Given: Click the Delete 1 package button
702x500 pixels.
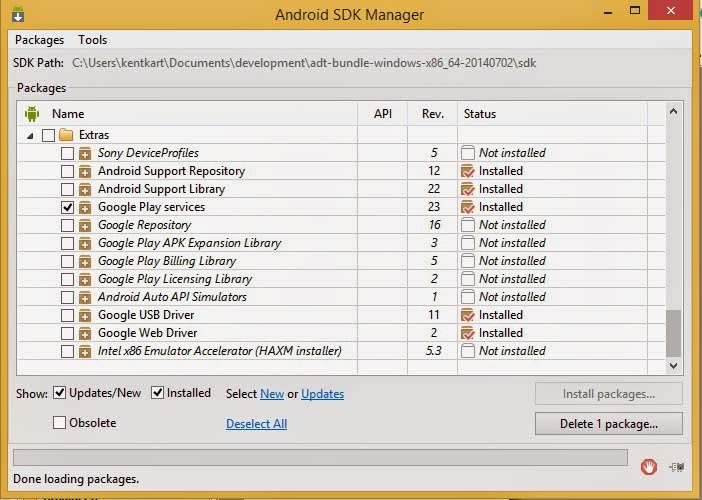Looking at the screenshot, I should (x=608, y=424).
